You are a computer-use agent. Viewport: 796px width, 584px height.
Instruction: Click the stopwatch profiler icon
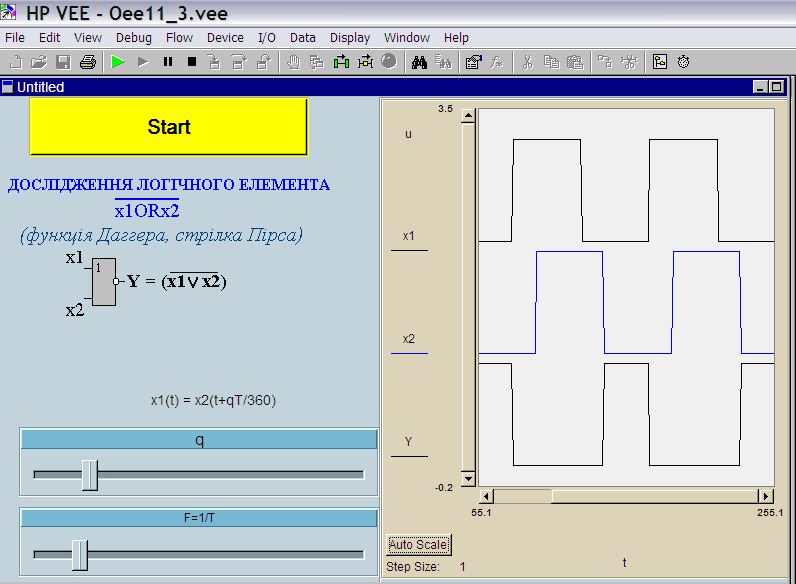[x=683, y=62]
